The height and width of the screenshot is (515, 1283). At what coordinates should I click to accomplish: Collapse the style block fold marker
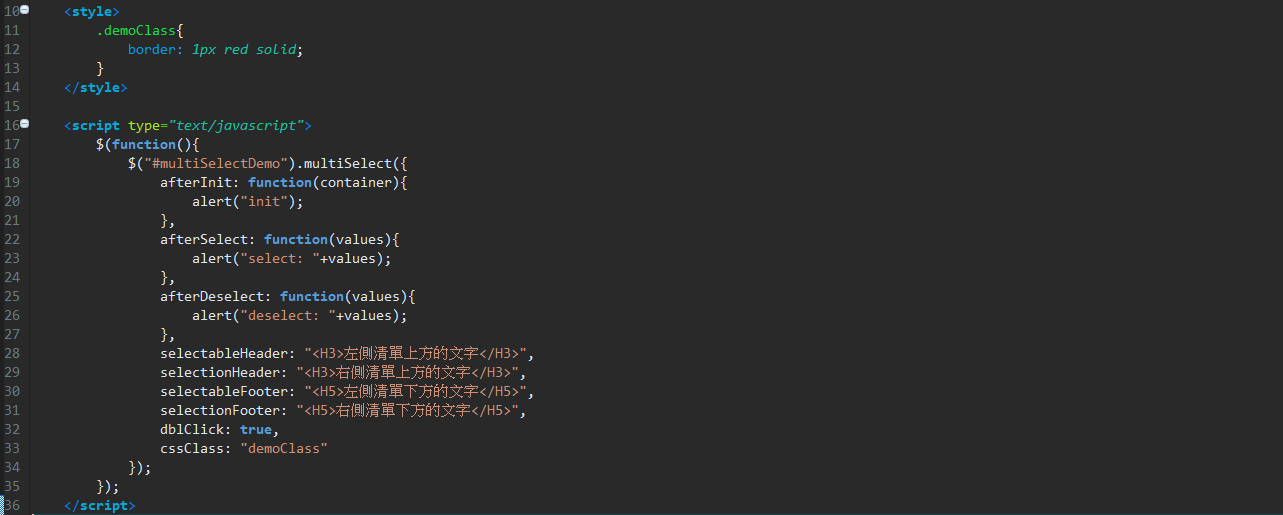click(25, 9)
